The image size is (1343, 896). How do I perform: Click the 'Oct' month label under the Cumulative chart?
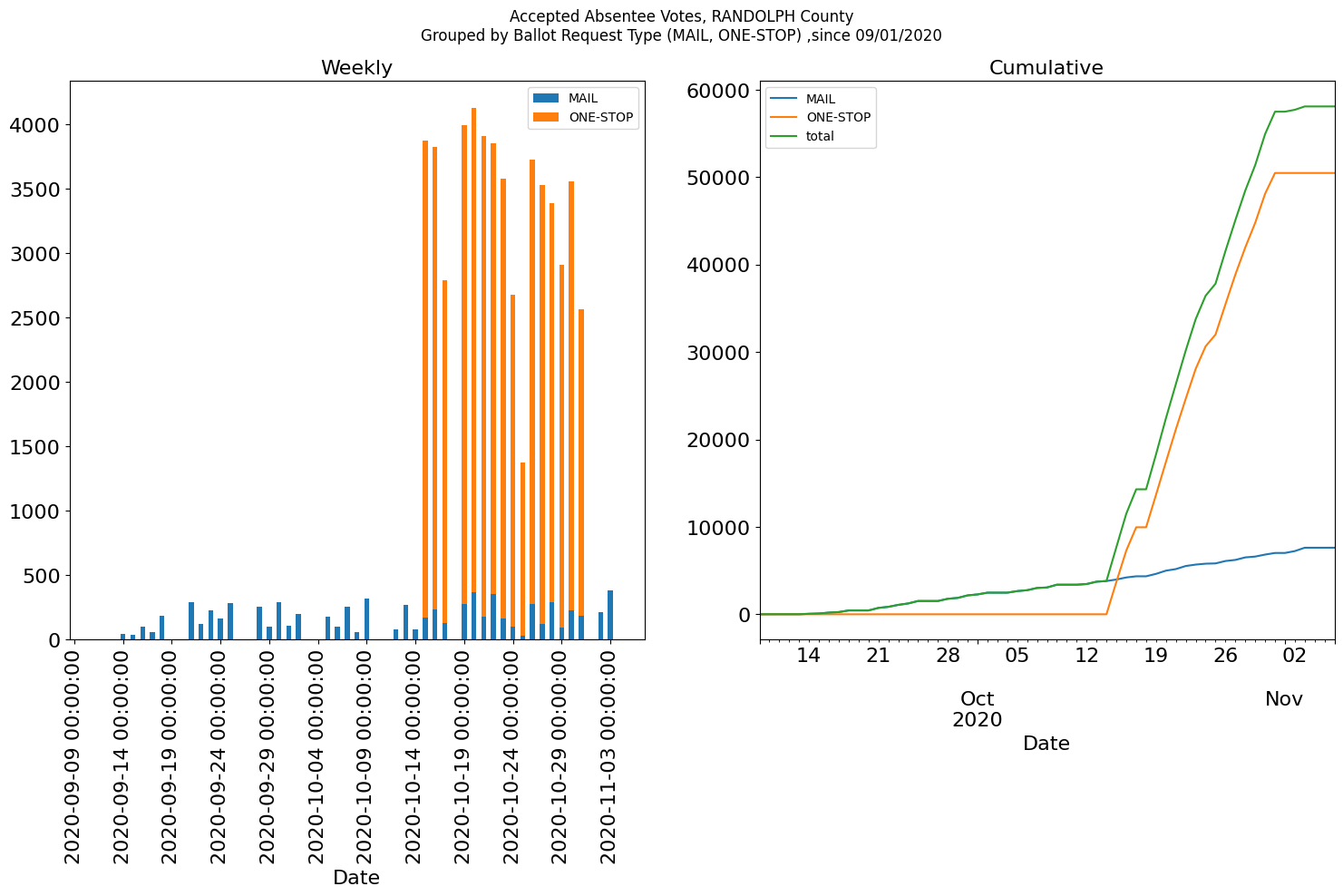point(978,699)
